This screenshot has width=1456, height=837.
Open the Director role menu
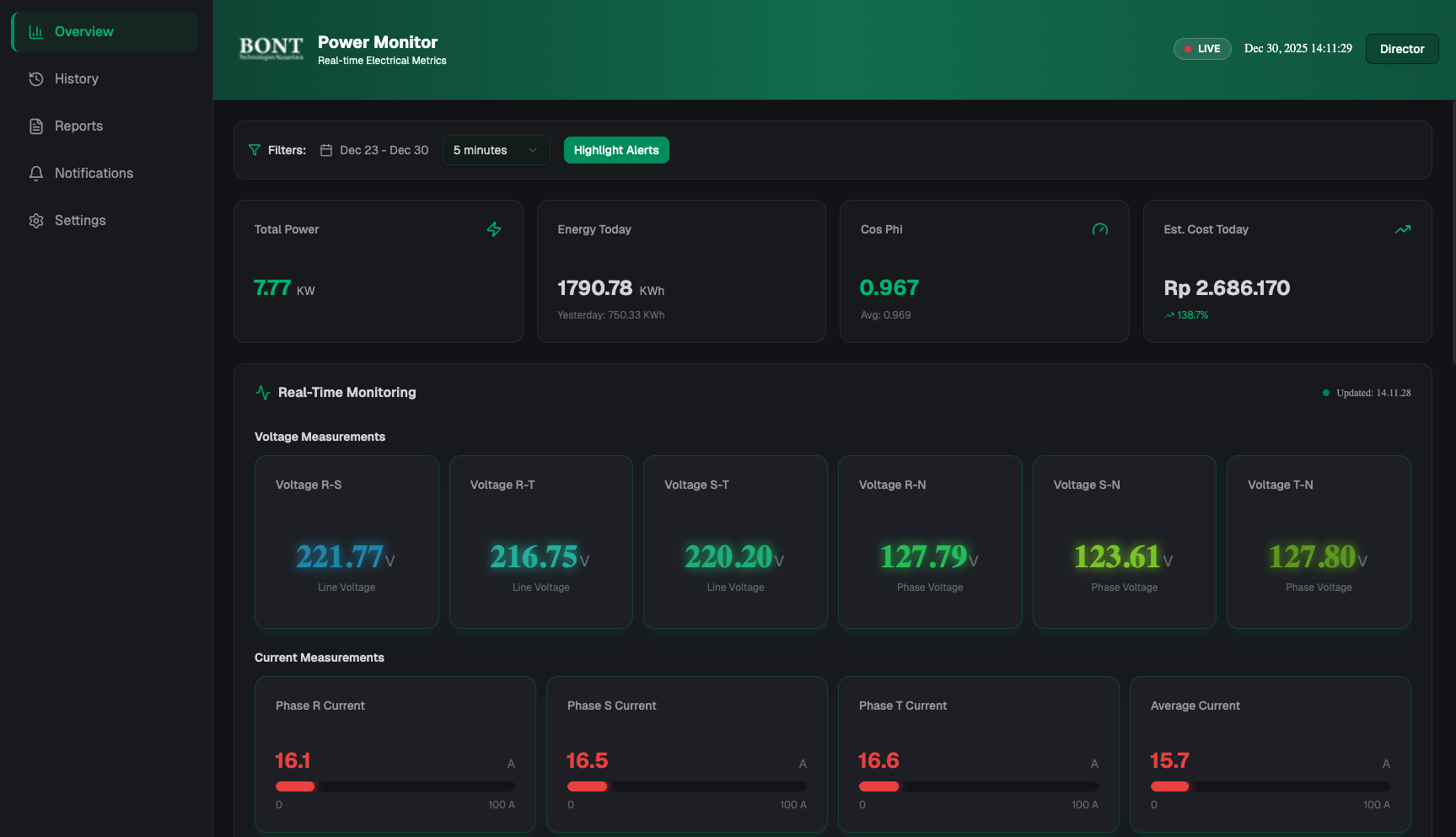click(x=1401, y=49)
